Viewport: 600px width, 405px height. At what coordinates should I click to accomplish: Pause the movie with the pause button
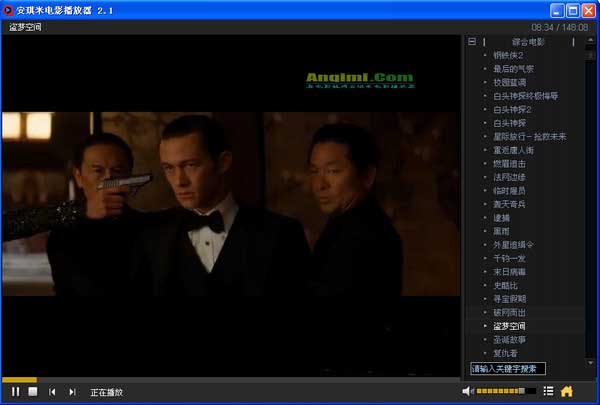click(15, 391)
